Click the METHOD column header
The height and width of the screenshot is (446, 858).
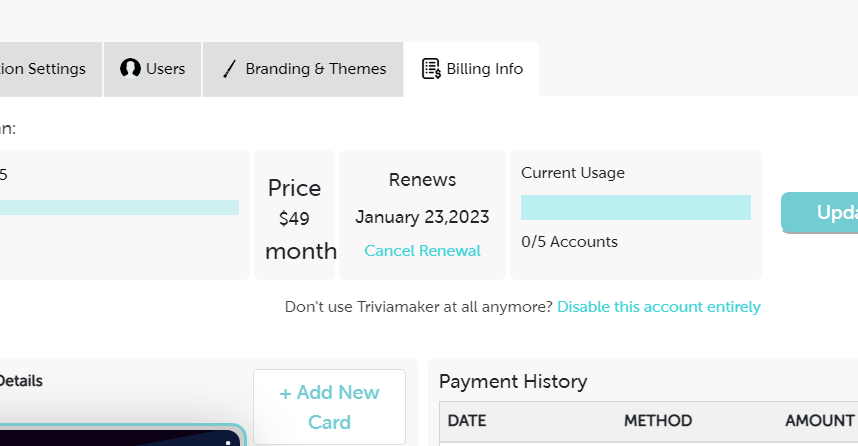pos(657,421)
